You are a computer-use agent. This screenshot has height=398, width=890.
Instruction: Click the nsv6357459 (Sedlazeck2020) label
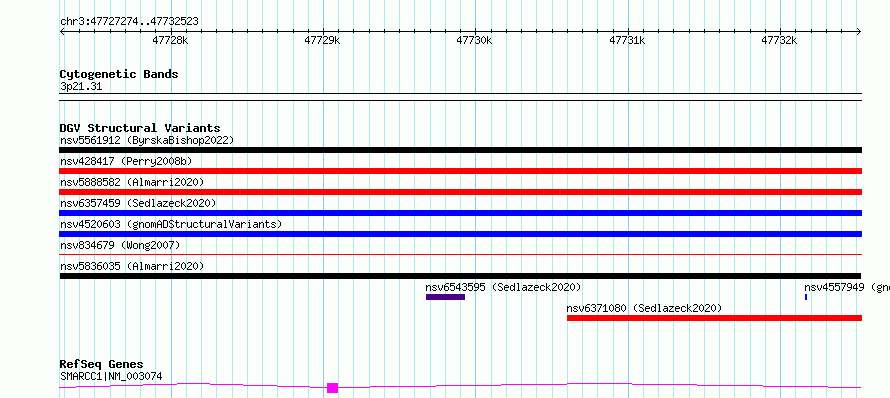[138, 203]
